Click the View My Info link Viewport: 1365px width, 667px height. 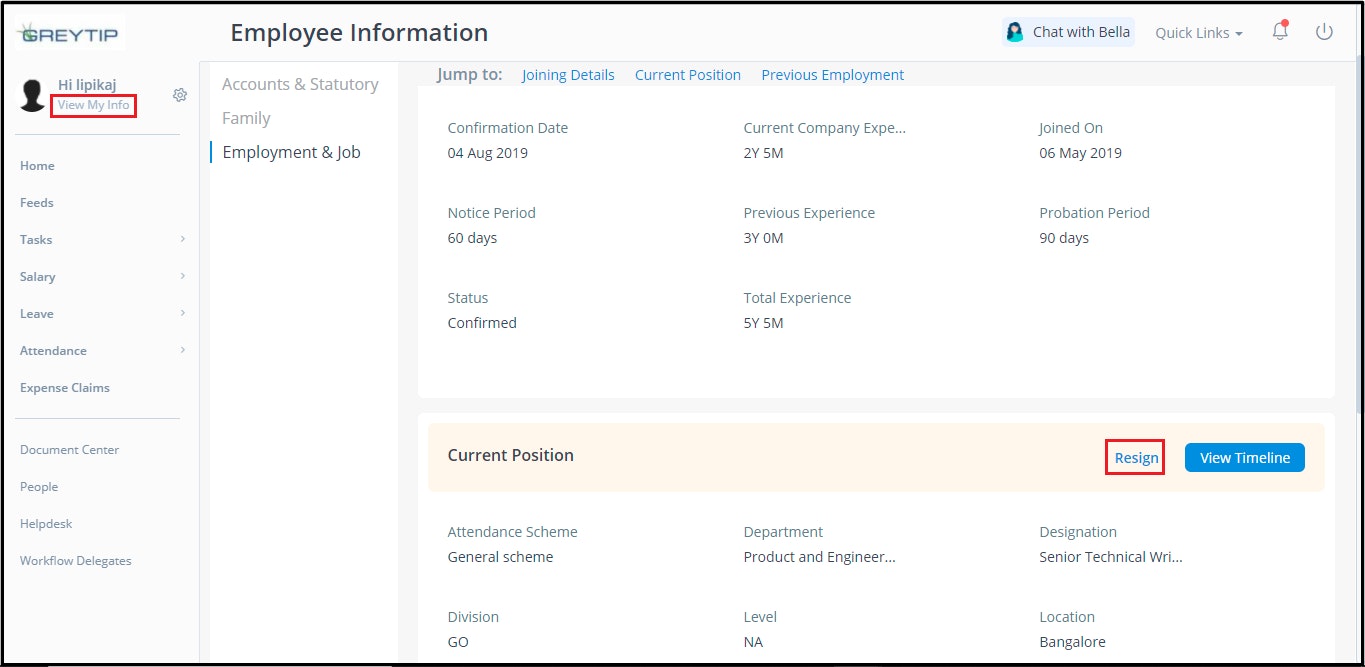pyautogui.click(x=93, y=104)
